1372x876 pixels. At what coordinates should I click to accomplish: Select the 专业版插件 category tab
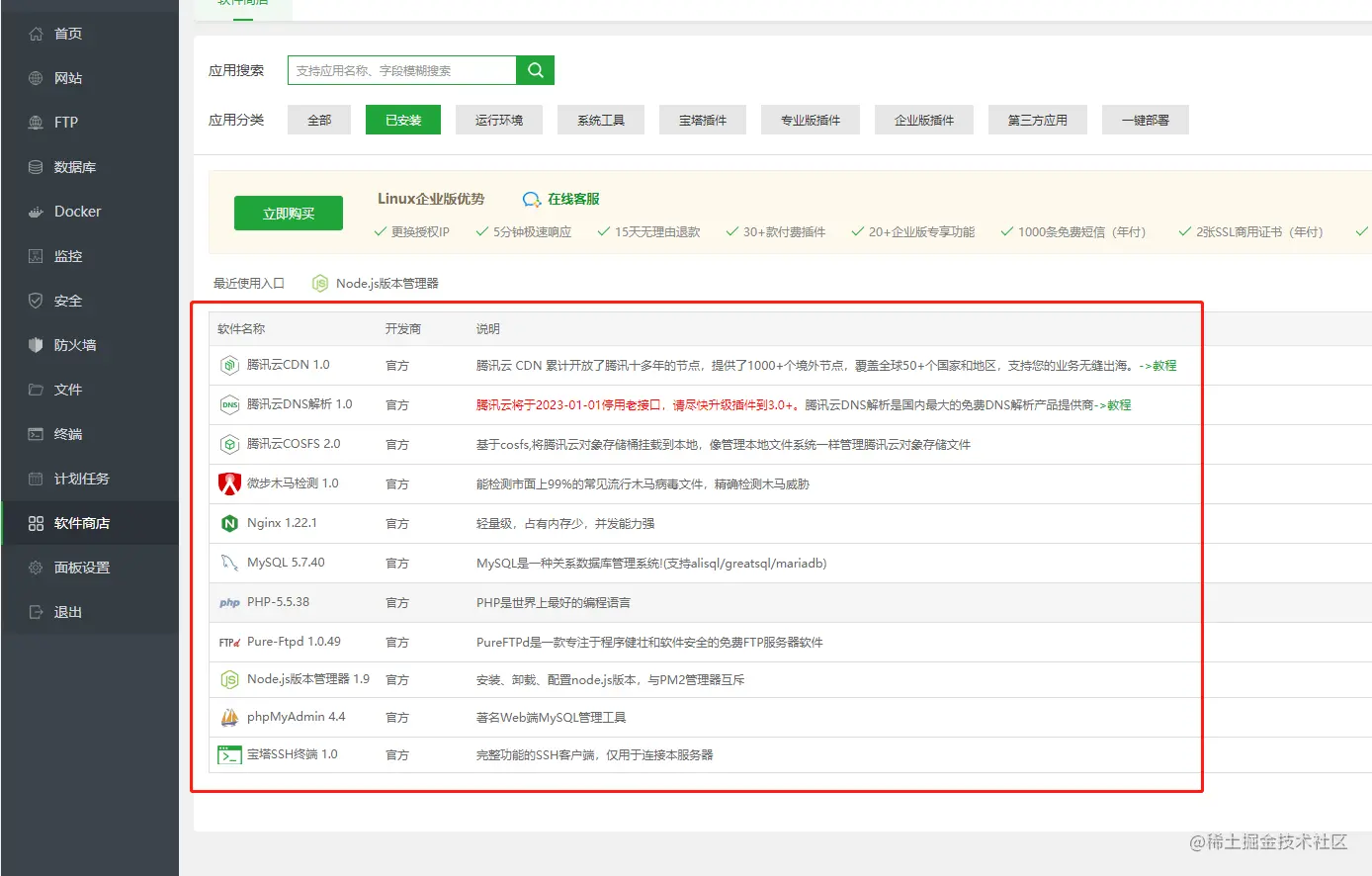click(x=811, y=120)
